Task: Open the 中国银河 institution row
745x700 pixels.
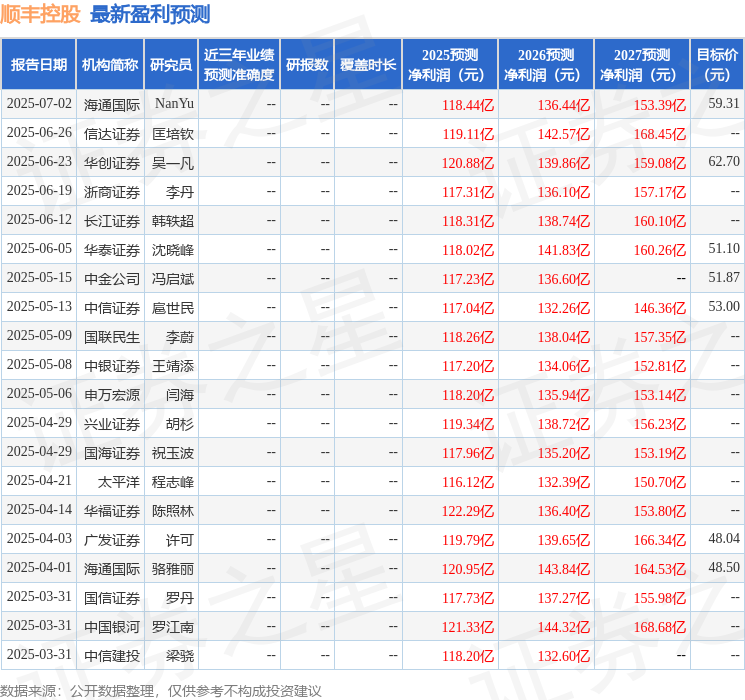Action: click(x=111, y=627)
